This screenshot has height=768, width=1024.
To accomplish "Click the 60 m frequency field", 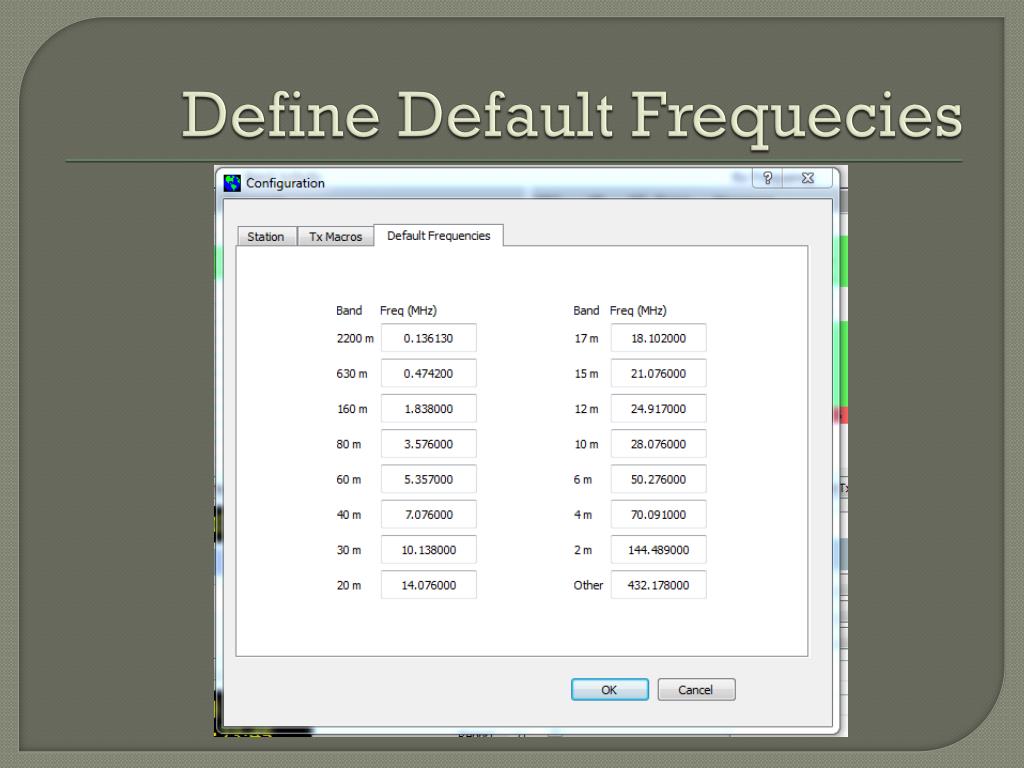I will [428, 479].
